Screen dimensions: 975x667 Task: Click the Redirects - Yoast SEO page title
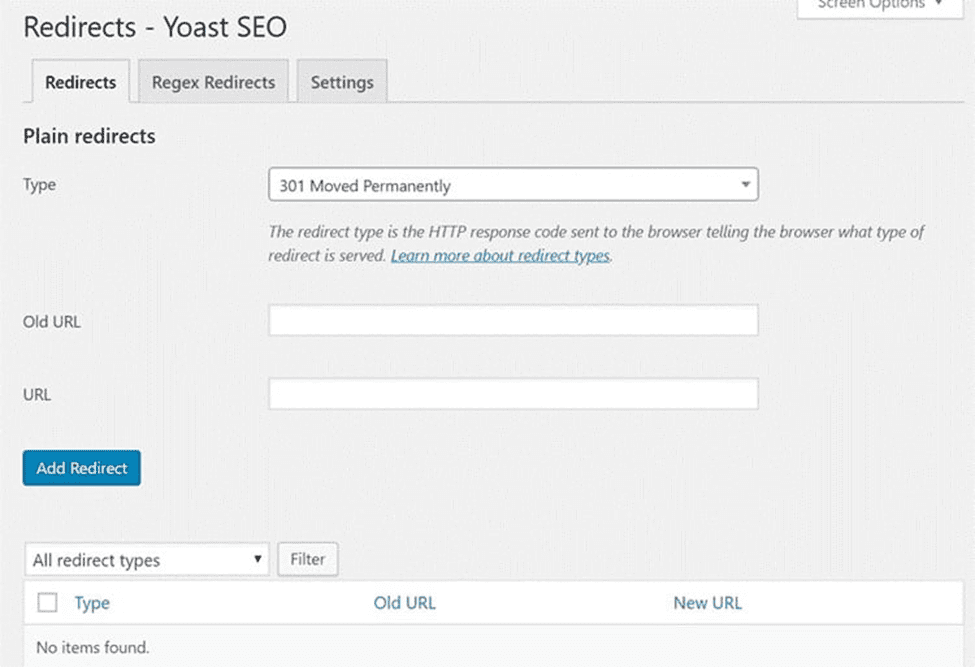[x=155, y=27]
